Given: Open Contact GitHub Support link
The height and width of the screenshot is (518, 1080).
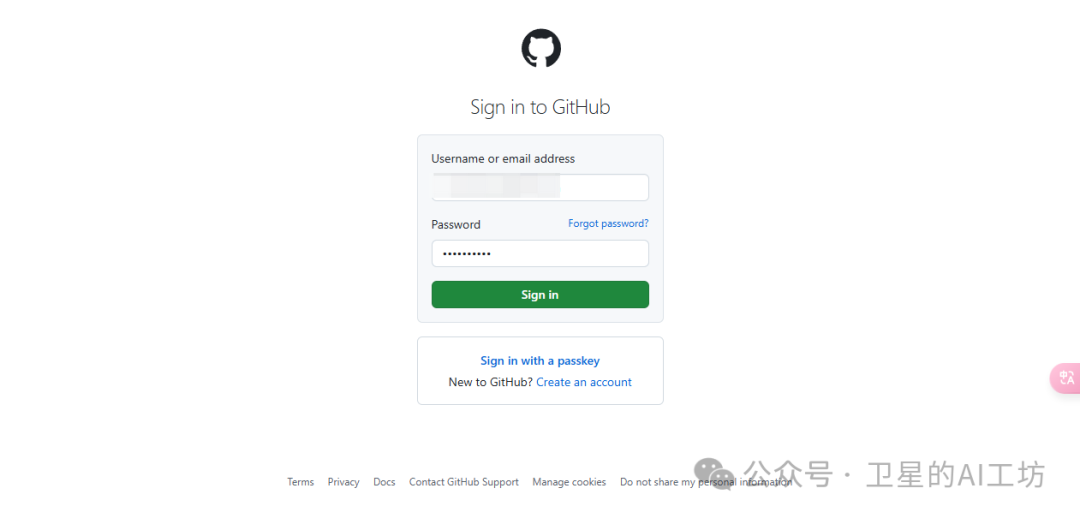Looking at the screenshot, I should point(464,482).
